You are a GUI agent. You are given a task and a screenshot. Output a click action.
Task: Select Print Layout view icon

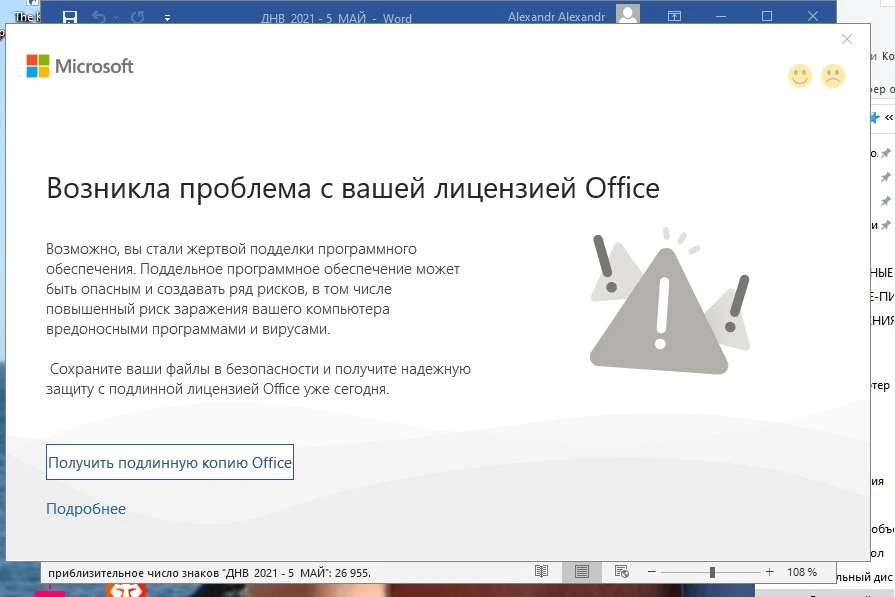click(x=582, y=572)
